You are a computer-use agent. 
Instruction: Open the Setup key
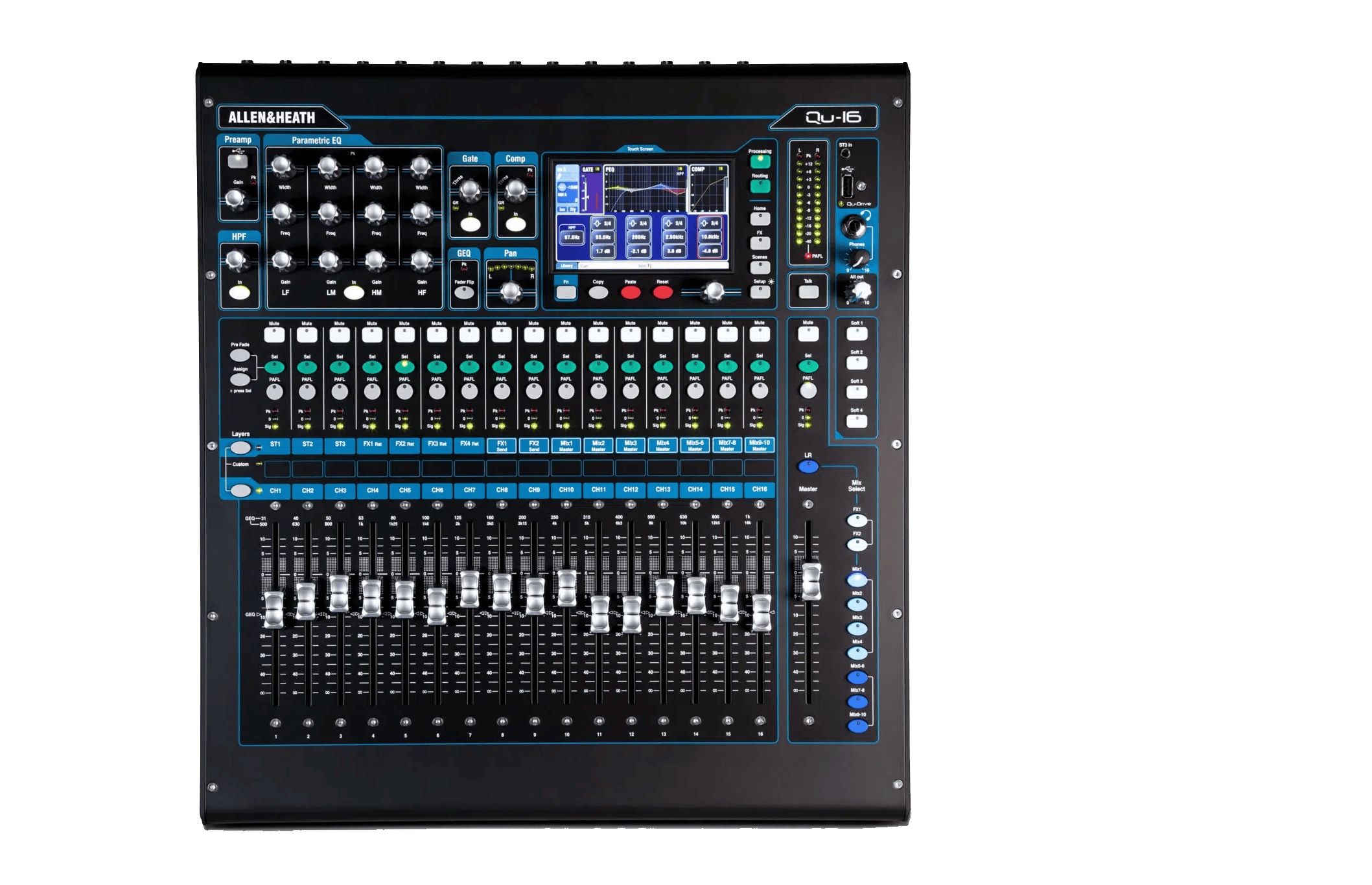pyautogui.click(x=760, y=292)
